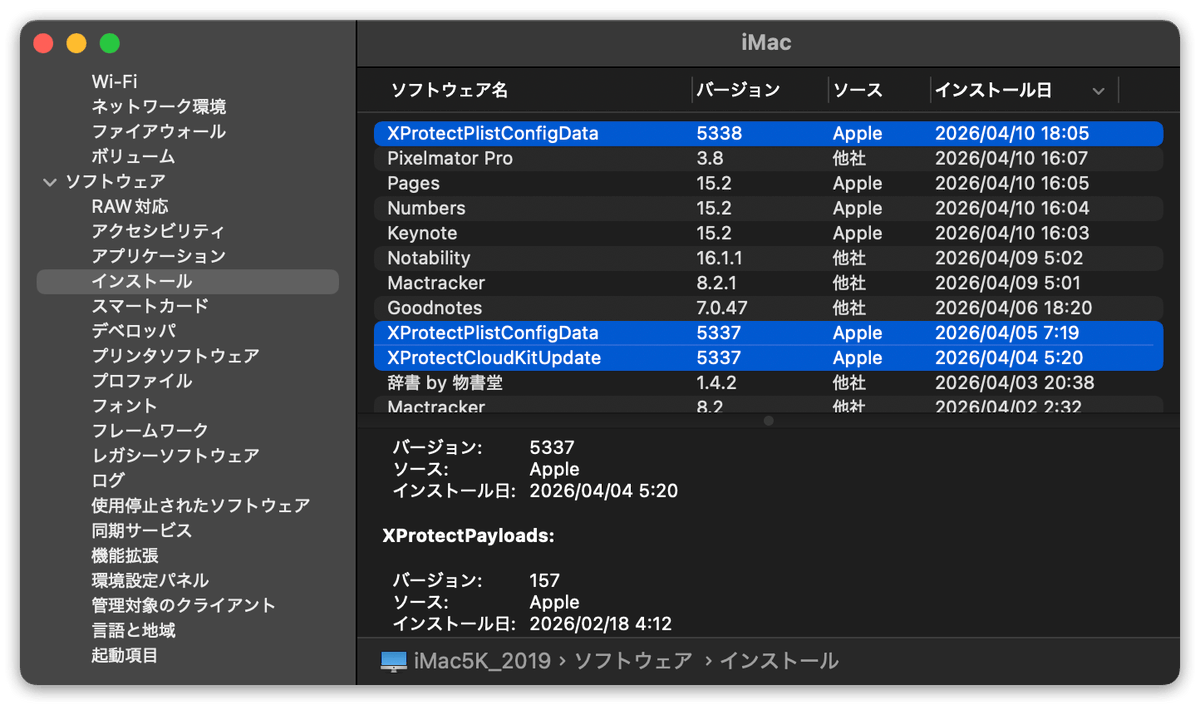Select 環境設定パネル in the sidebar

click(150, 581)
